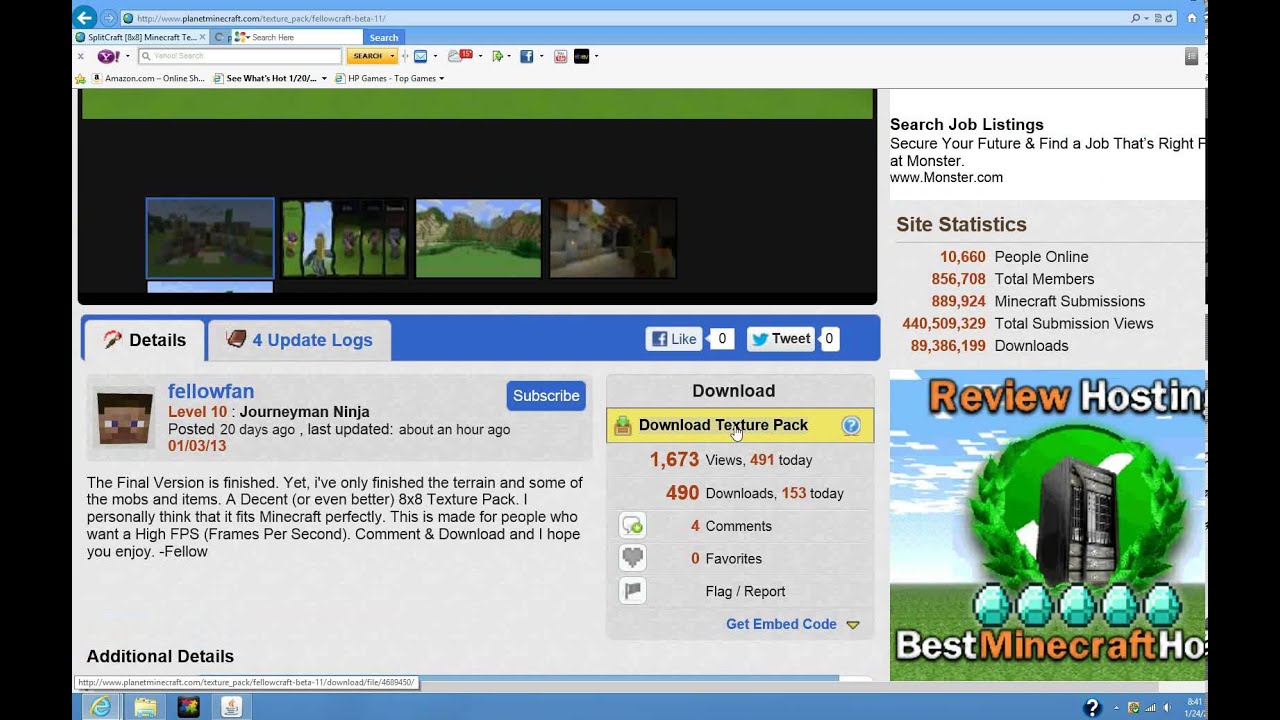Open the HP Games bookmark dropdown arrow
The image size is (1280, 720).
441,78
